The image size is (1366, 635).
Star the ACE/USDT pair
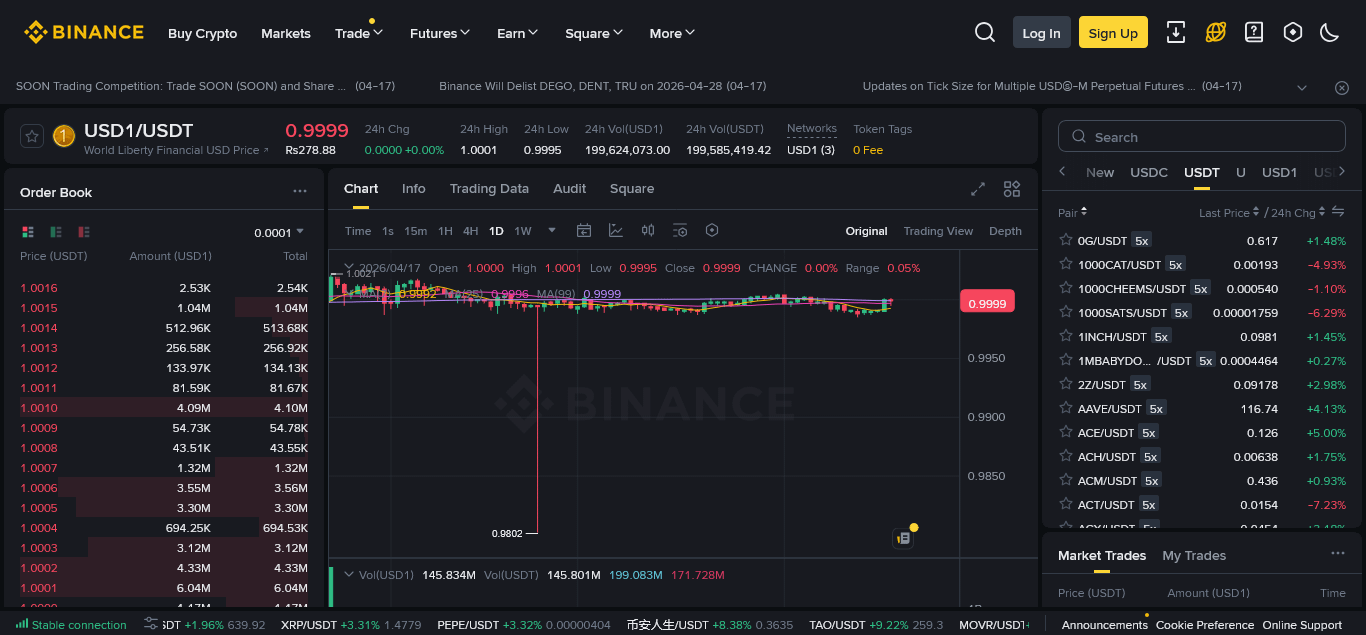pos(1066,432)
